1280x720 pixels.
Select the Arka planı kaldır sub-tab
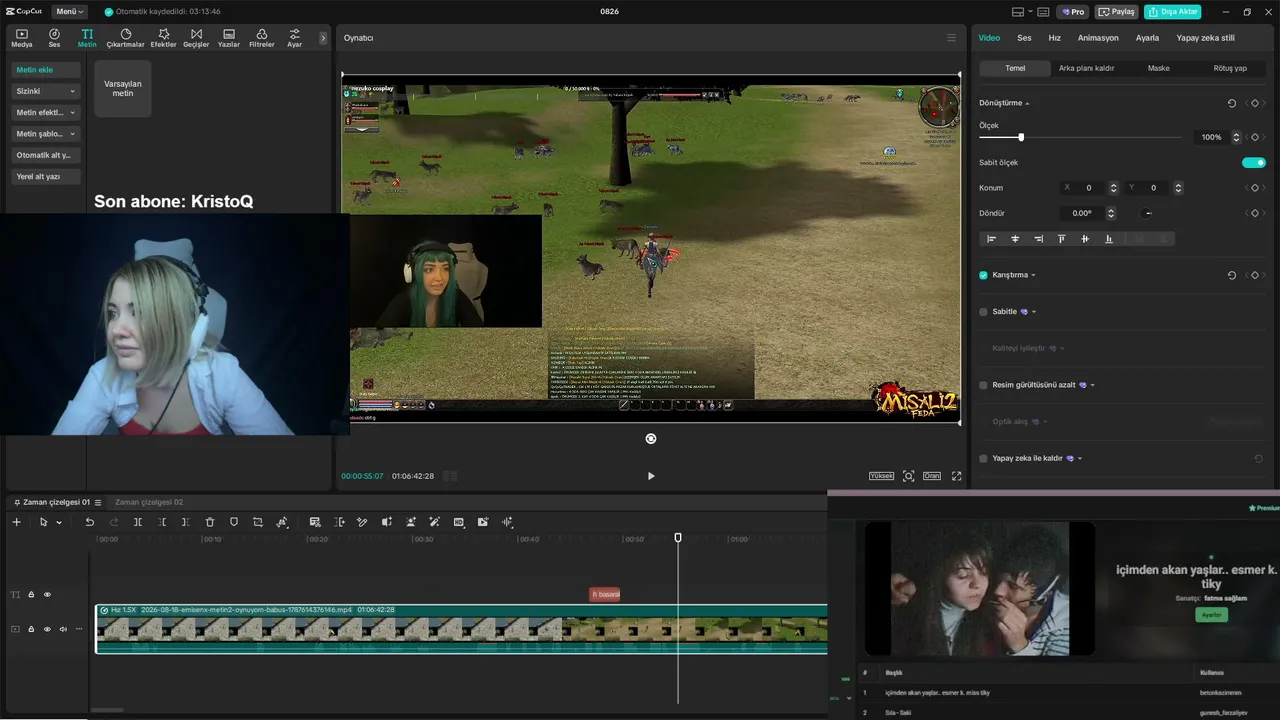(x=1086, y=68)
